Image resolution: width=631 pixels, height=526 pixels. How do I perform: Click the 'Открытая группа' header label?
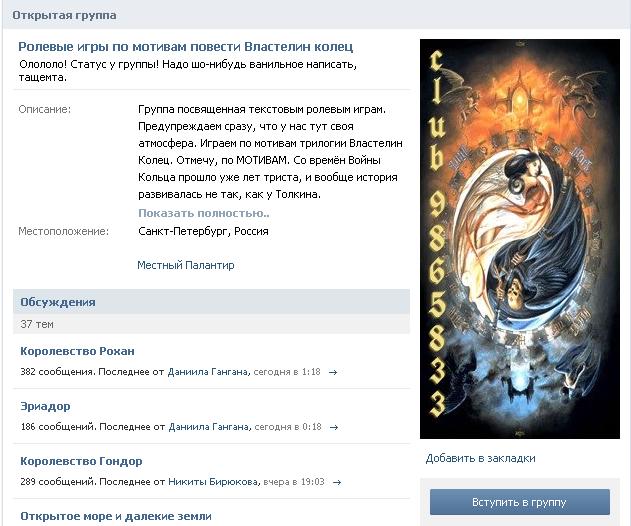pos(64,15)
